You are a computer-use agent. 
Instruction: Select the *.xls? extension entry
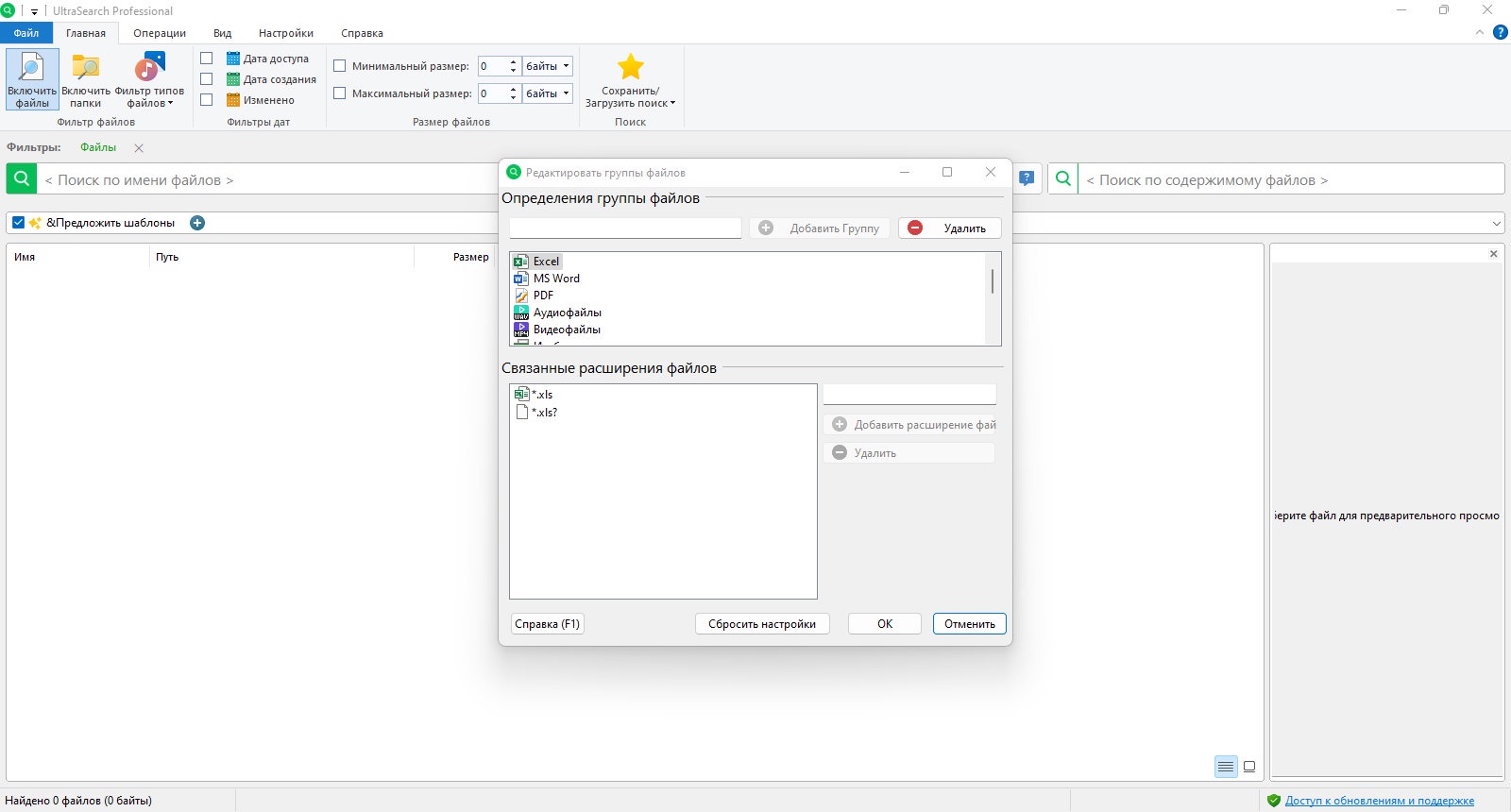pos(536,413)
